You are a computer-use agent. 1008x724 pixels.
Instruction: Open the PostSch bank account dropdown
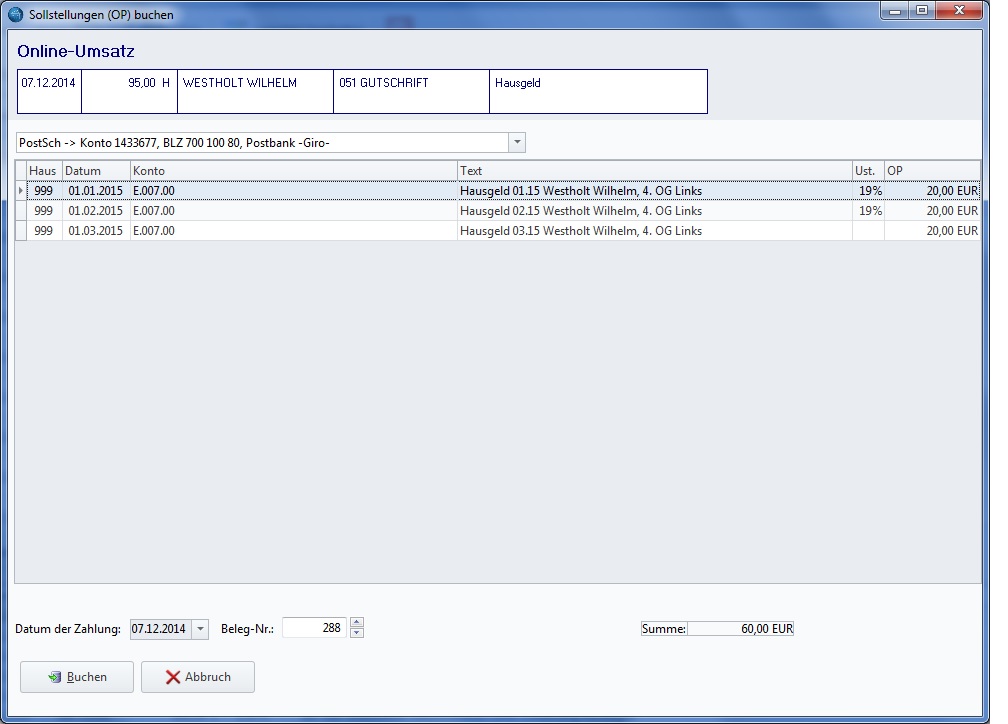(517, 143)
